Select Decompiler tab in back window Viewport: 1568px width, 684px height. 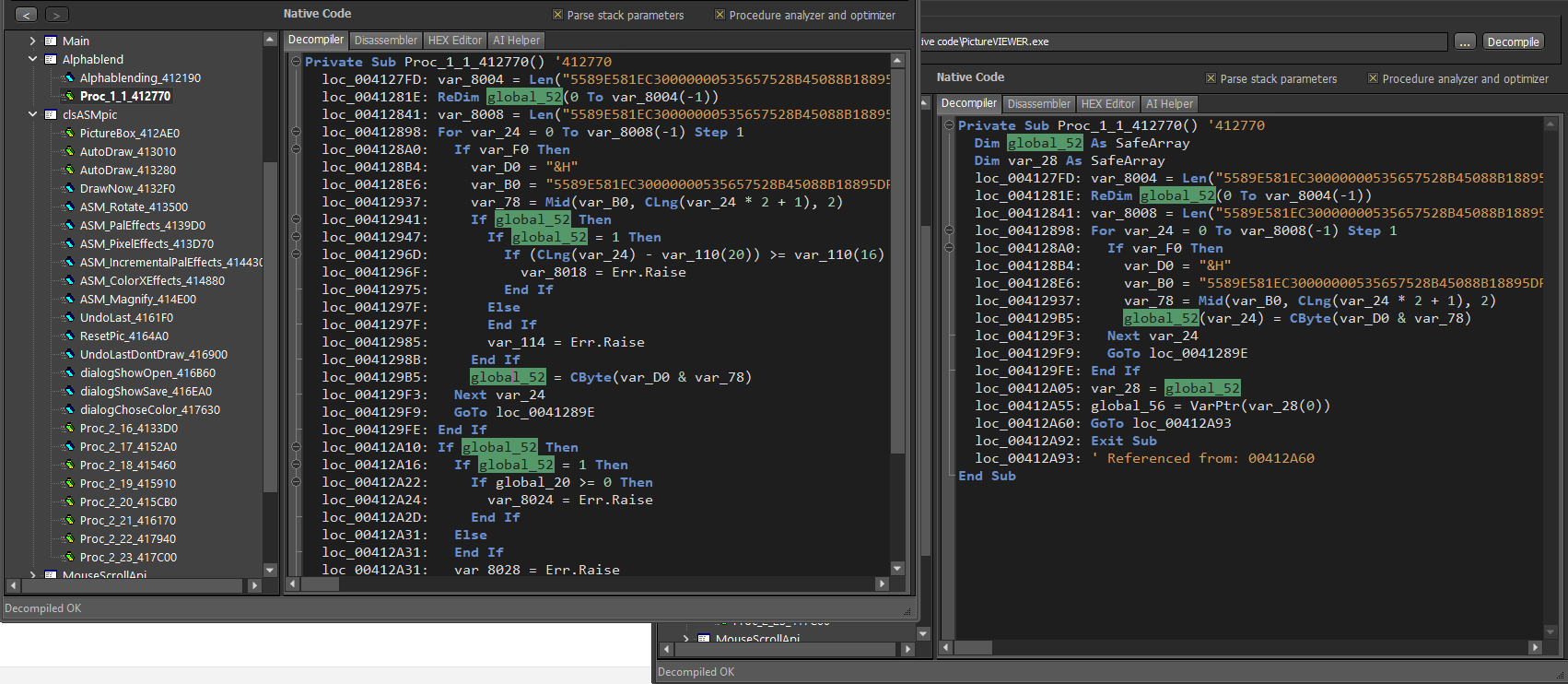[969, 103]
